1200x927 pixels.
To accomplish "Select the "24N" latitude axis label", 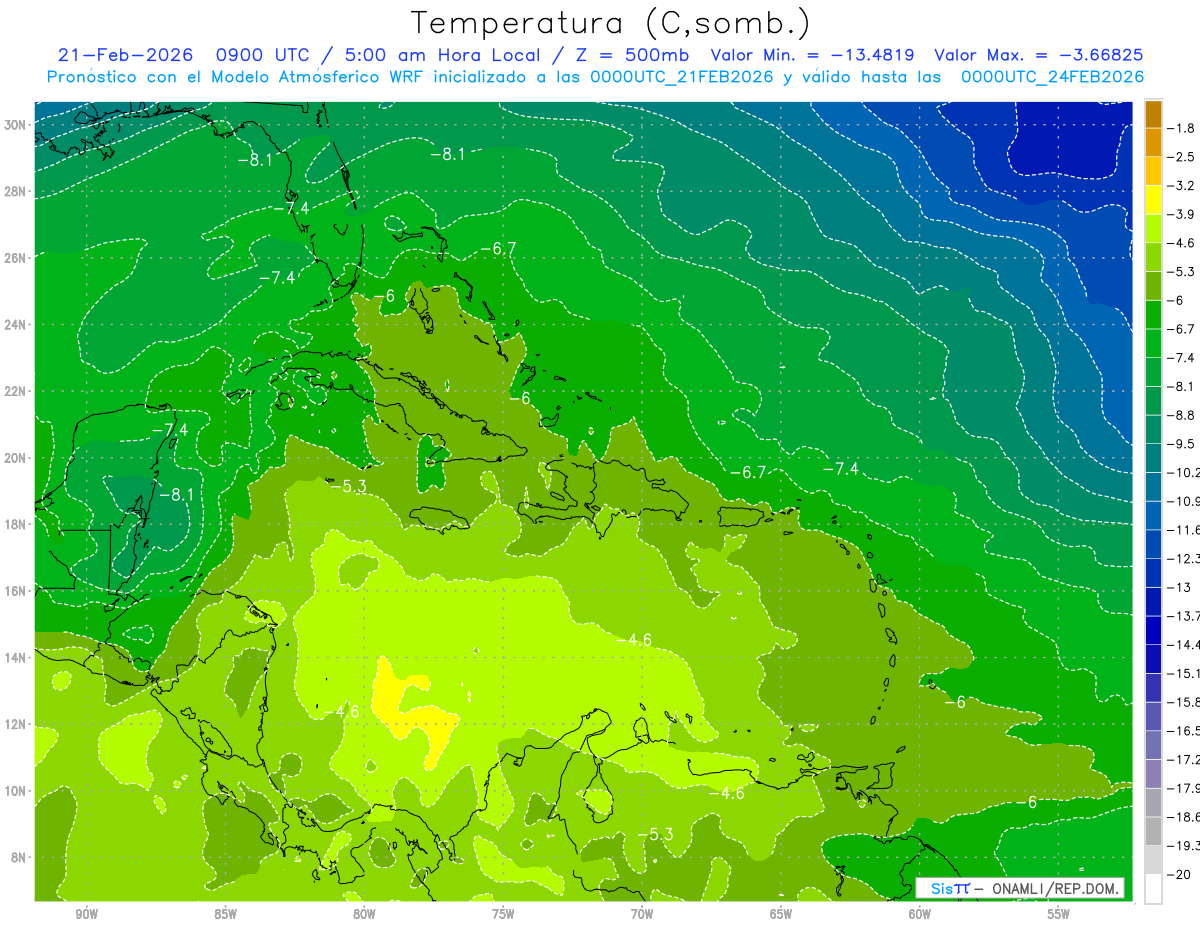I will pyautogui.click(x=16, y=324).
